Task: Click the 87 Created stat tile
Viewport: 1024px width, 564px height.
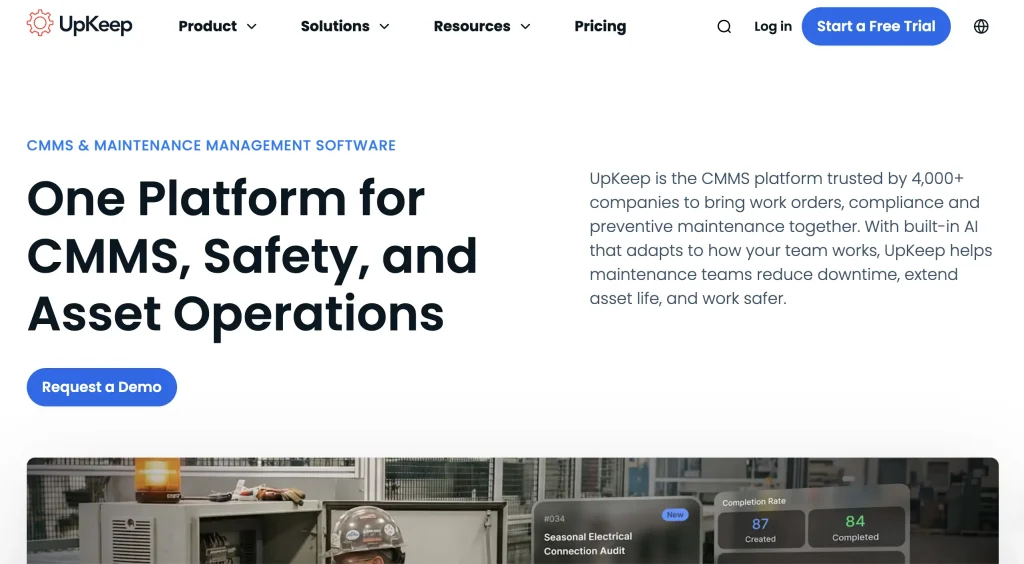Action: tap(761, 529)
